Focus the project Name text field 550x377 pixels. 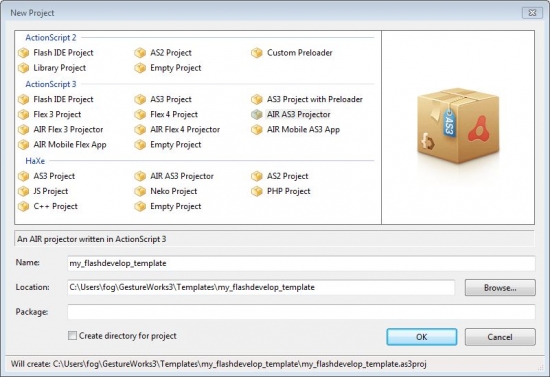301,263
